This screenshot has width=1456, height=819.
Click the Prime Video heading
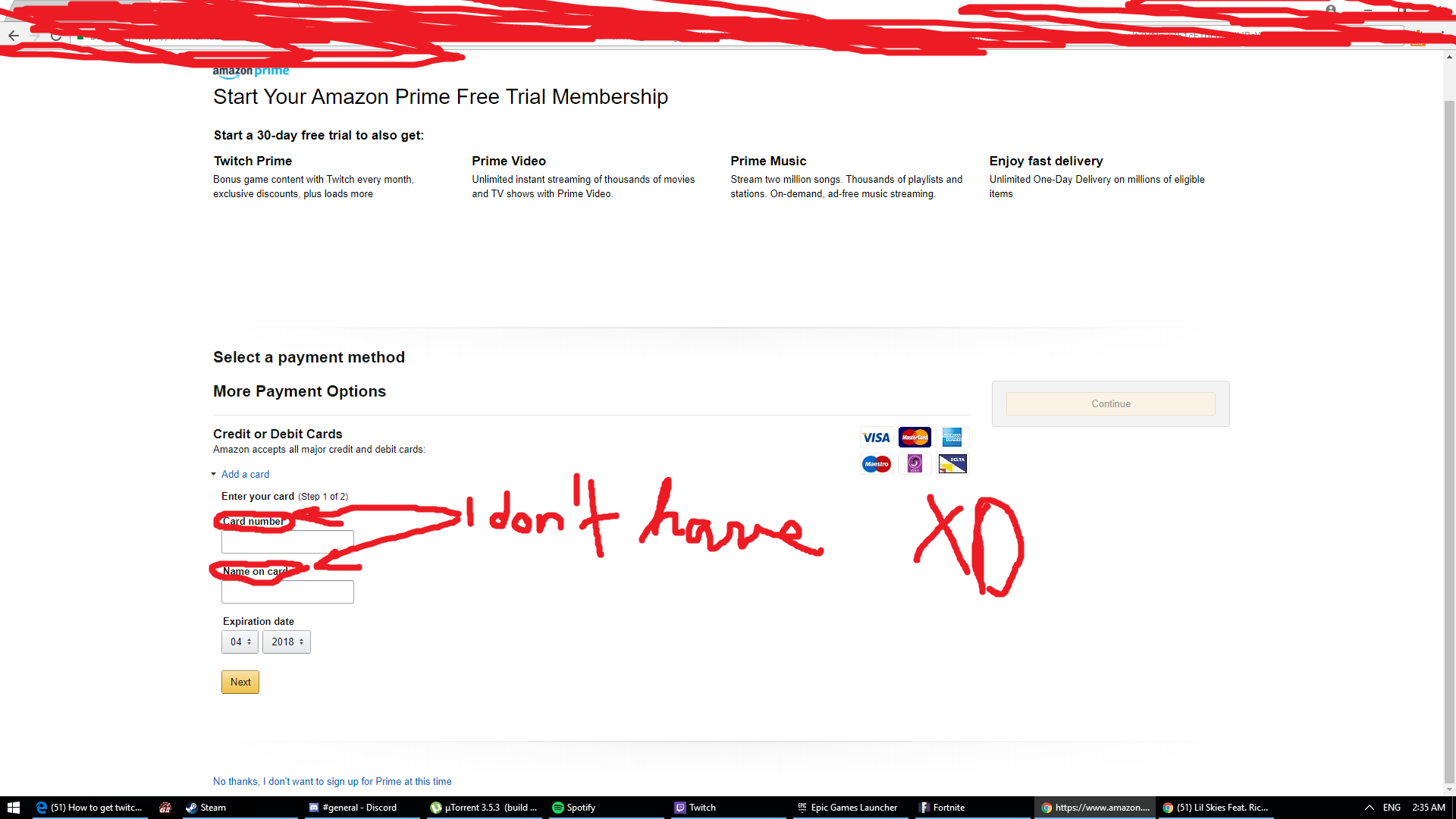[509, 161]
